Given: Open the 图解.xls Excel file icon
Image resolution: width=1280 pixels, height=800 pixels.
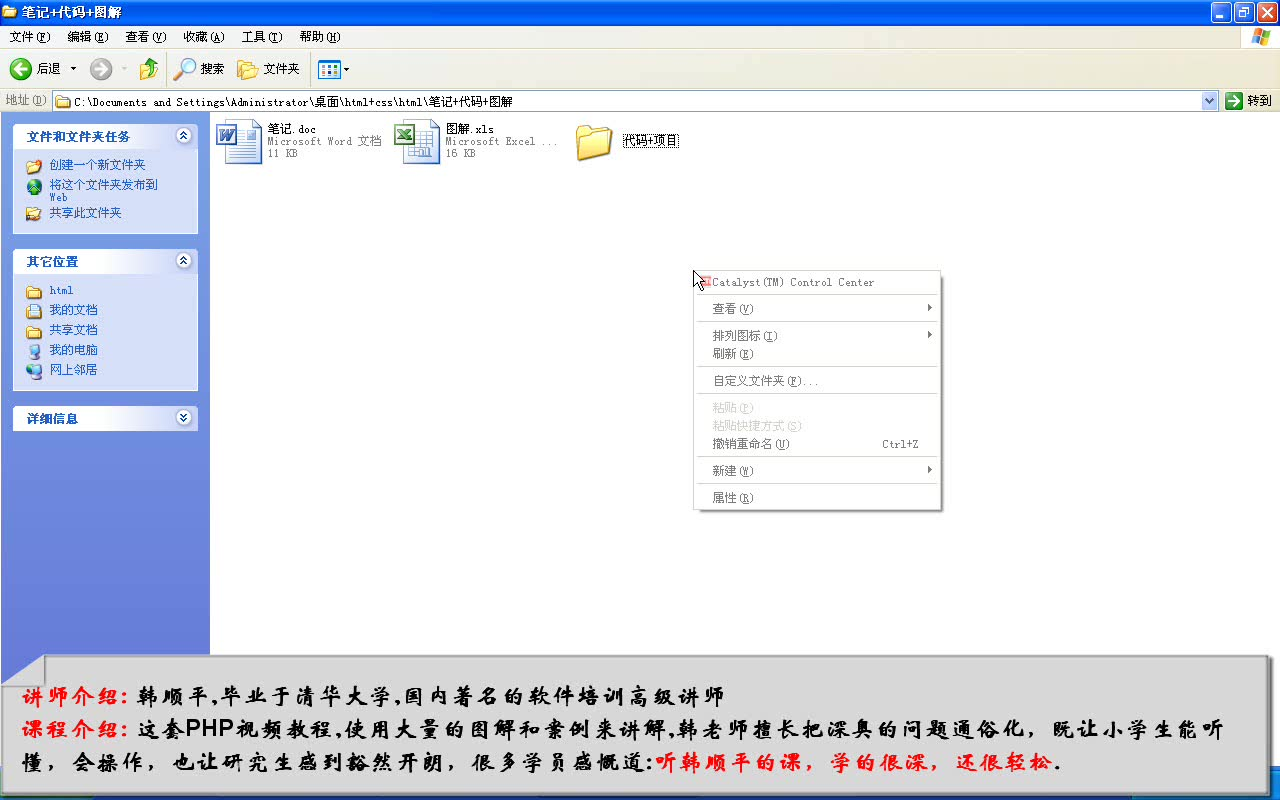Looking at the screenshot, I should (x=416, y=140).
